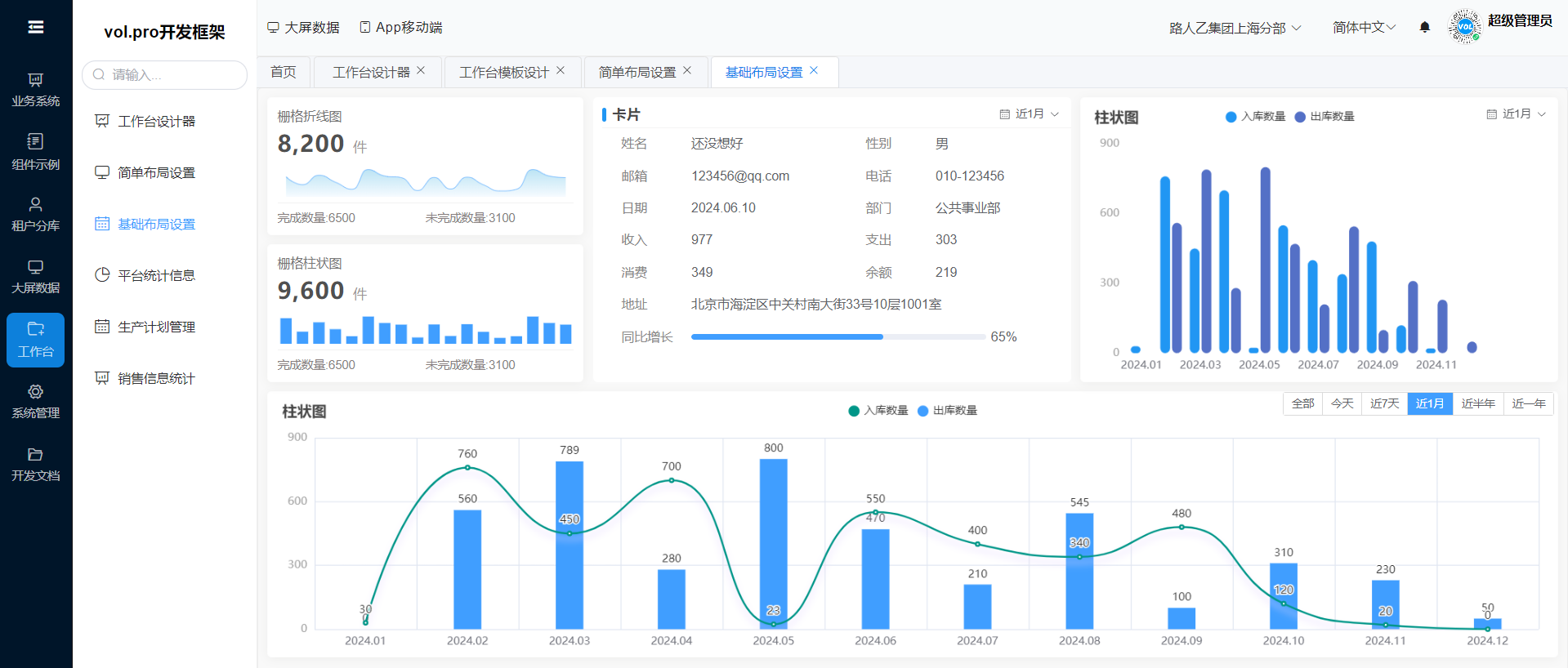
Task: Click calendar icon in 卡片 header
Action: [x=1005, y=114]
